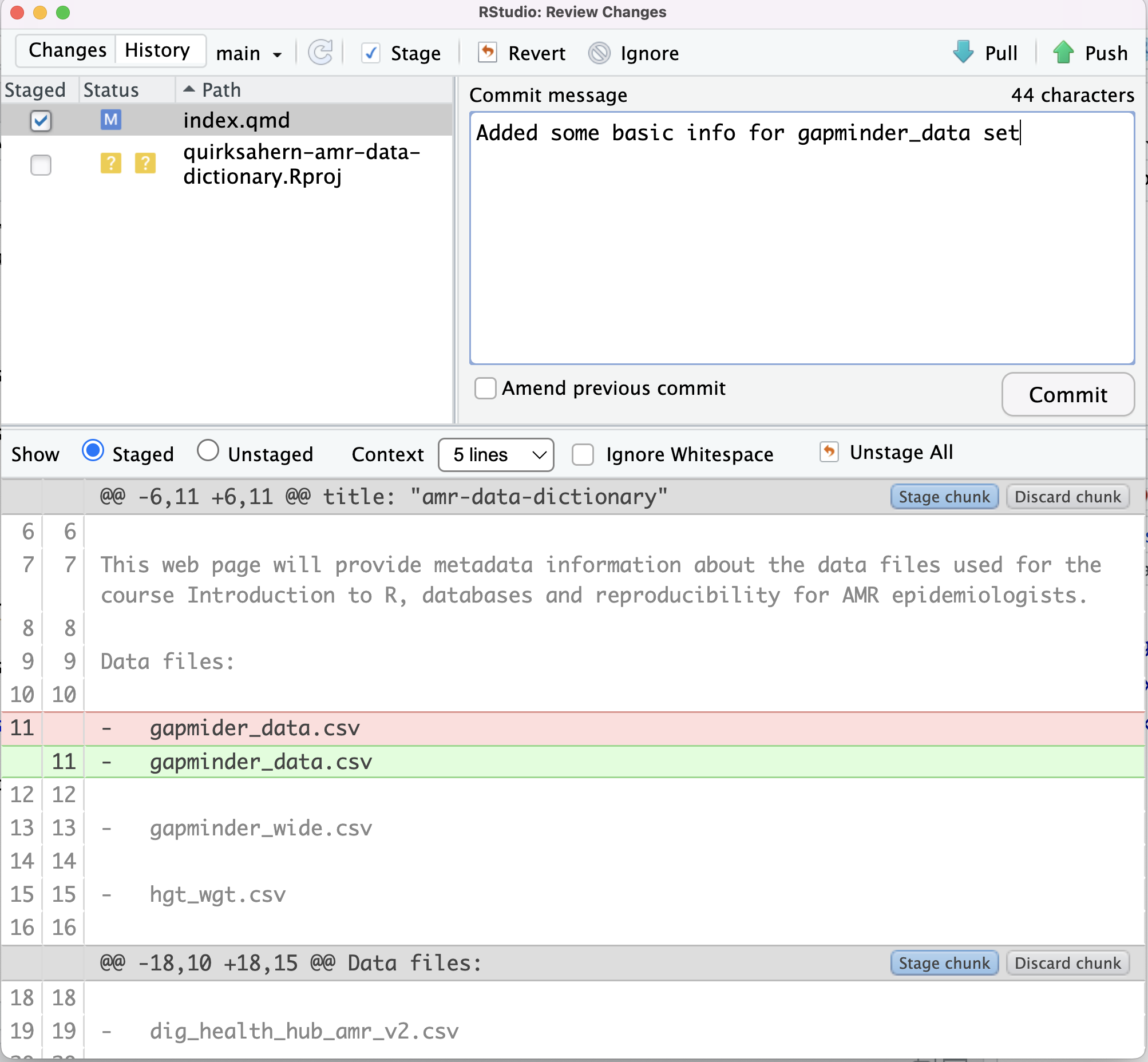Click the Ignore toolbar button
The width and height of the screenshot is (1148, 1062).
pos(634,53)
